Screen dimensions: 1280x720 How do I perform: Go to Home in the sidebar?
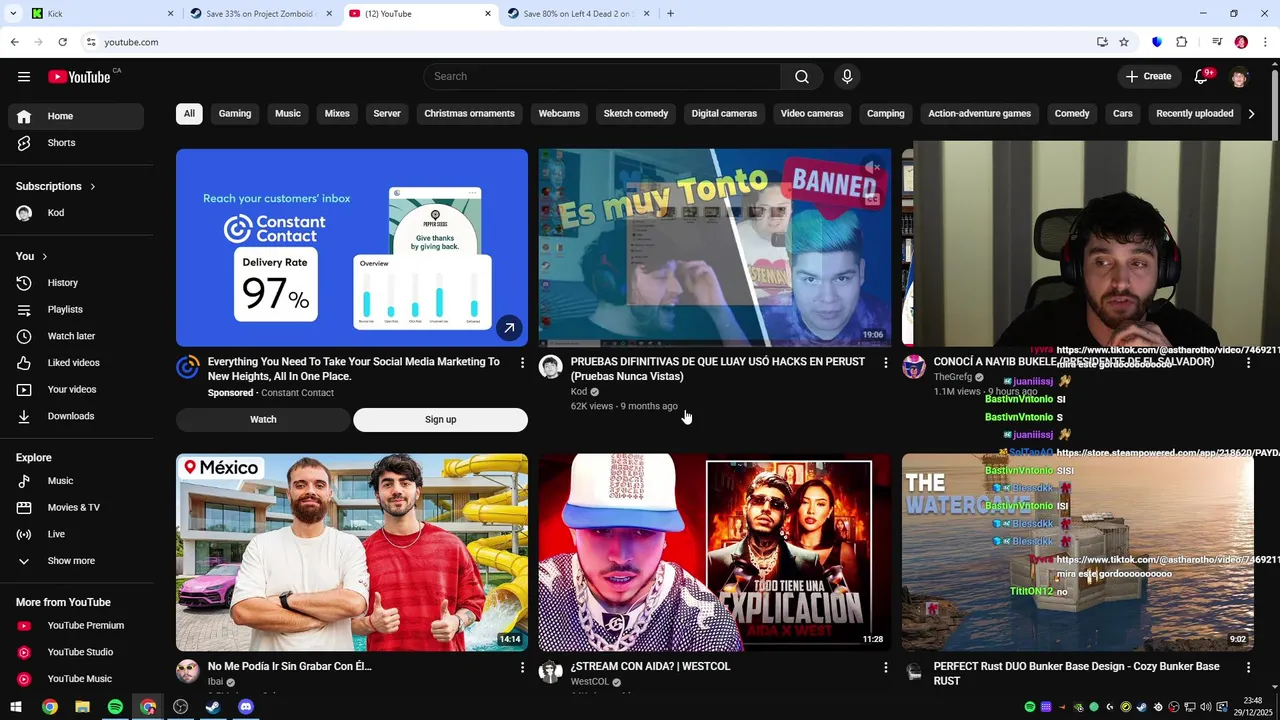pos(76,116)
